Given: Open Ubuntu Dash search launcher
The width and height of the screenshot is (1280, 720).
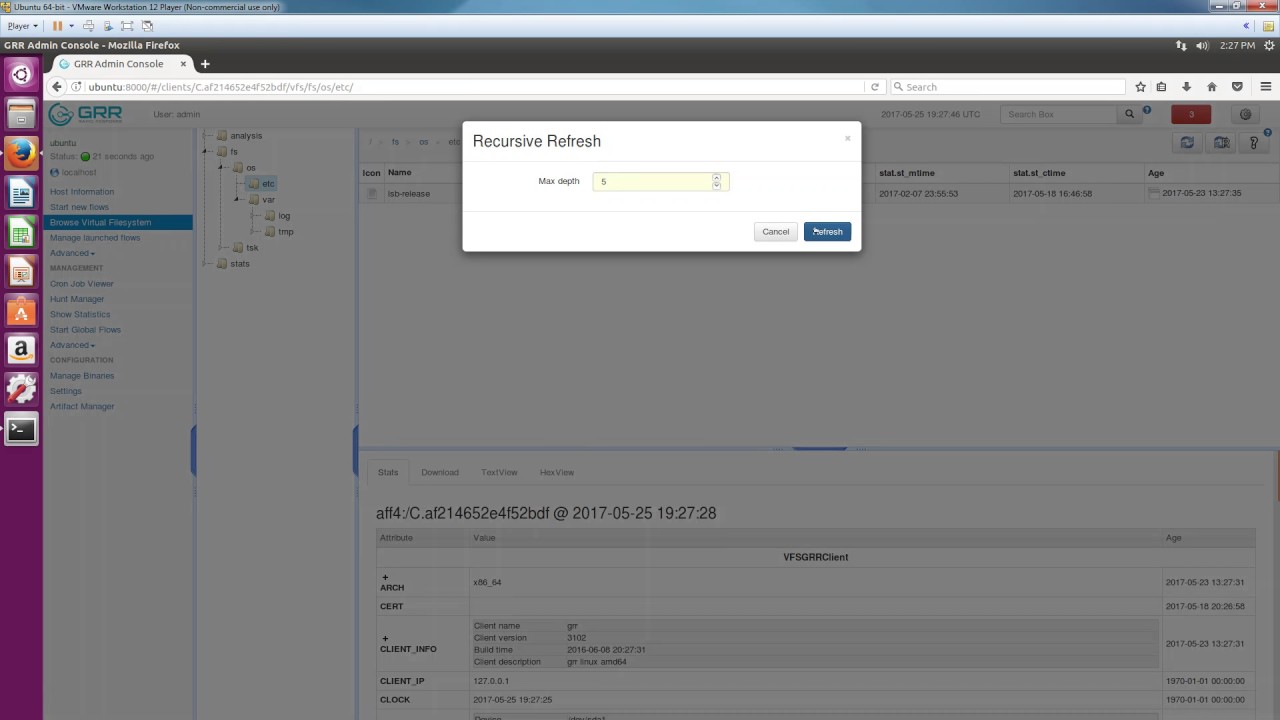Looking at the screenshot, I should pyautogui.click(x=21, y=75).
